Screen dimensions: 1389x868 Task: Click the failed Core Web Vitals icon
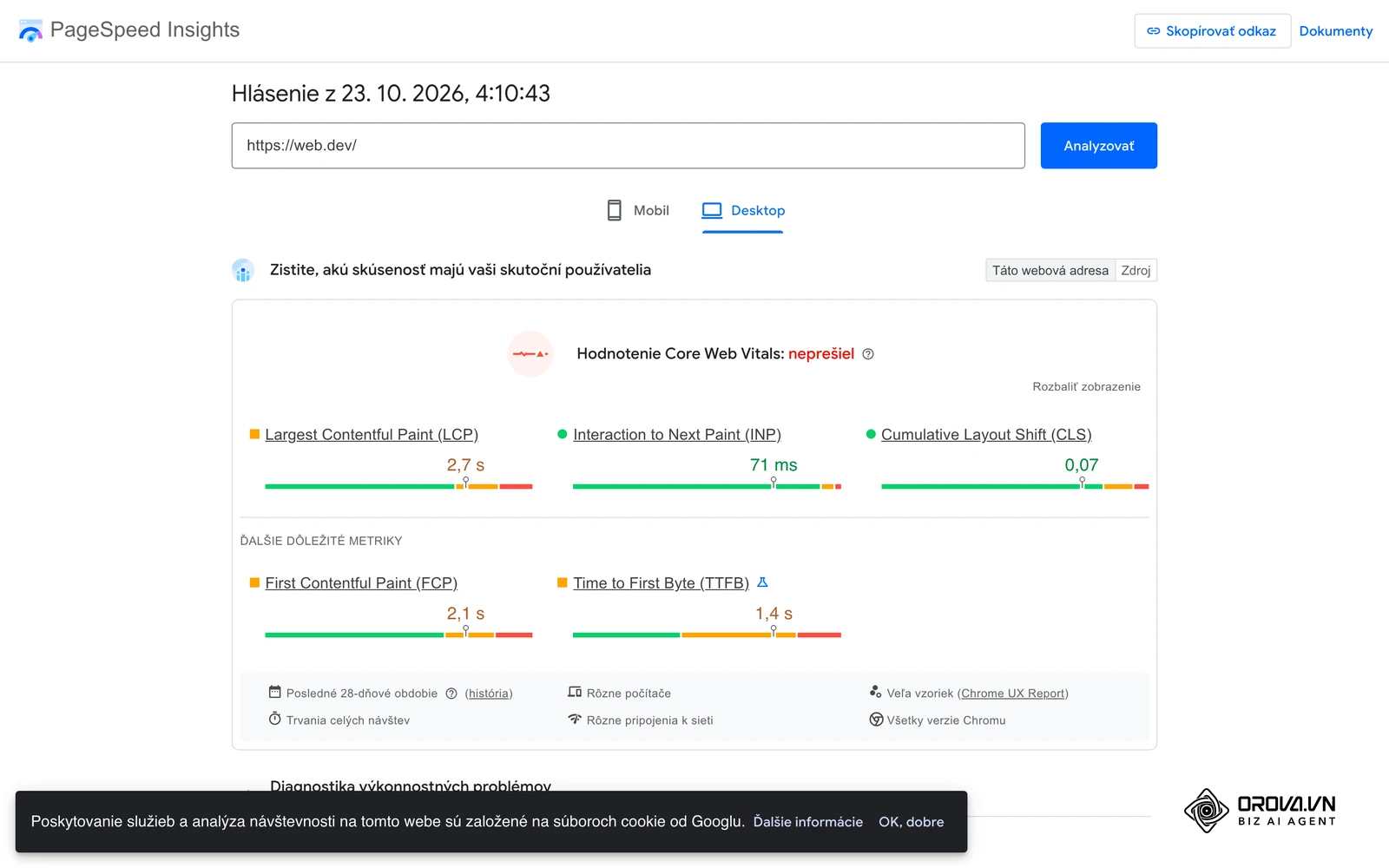(x=530, y=354)
